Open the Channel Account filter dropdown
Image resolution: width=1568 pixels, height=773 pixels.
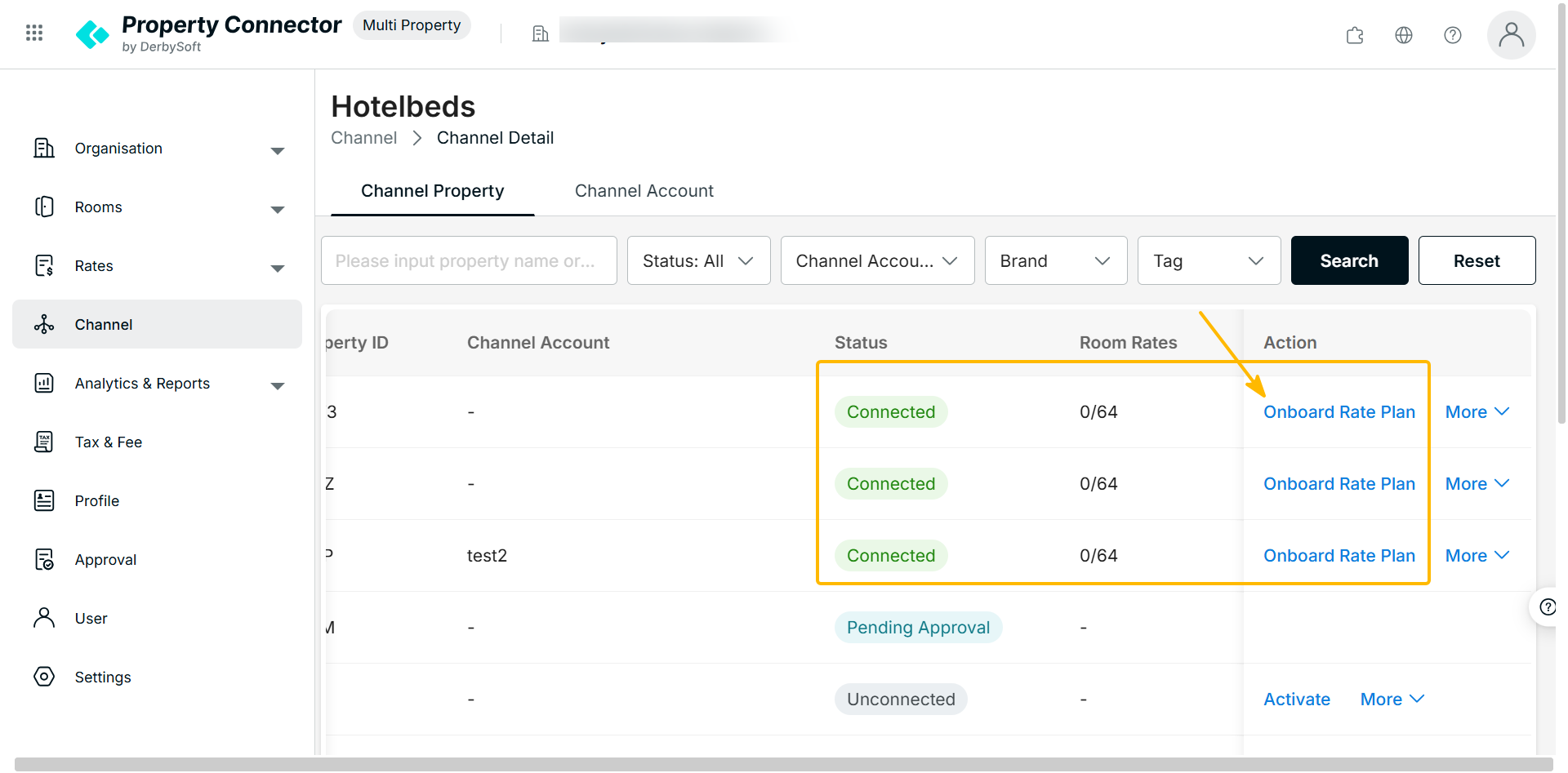click(x=877, y=260)
